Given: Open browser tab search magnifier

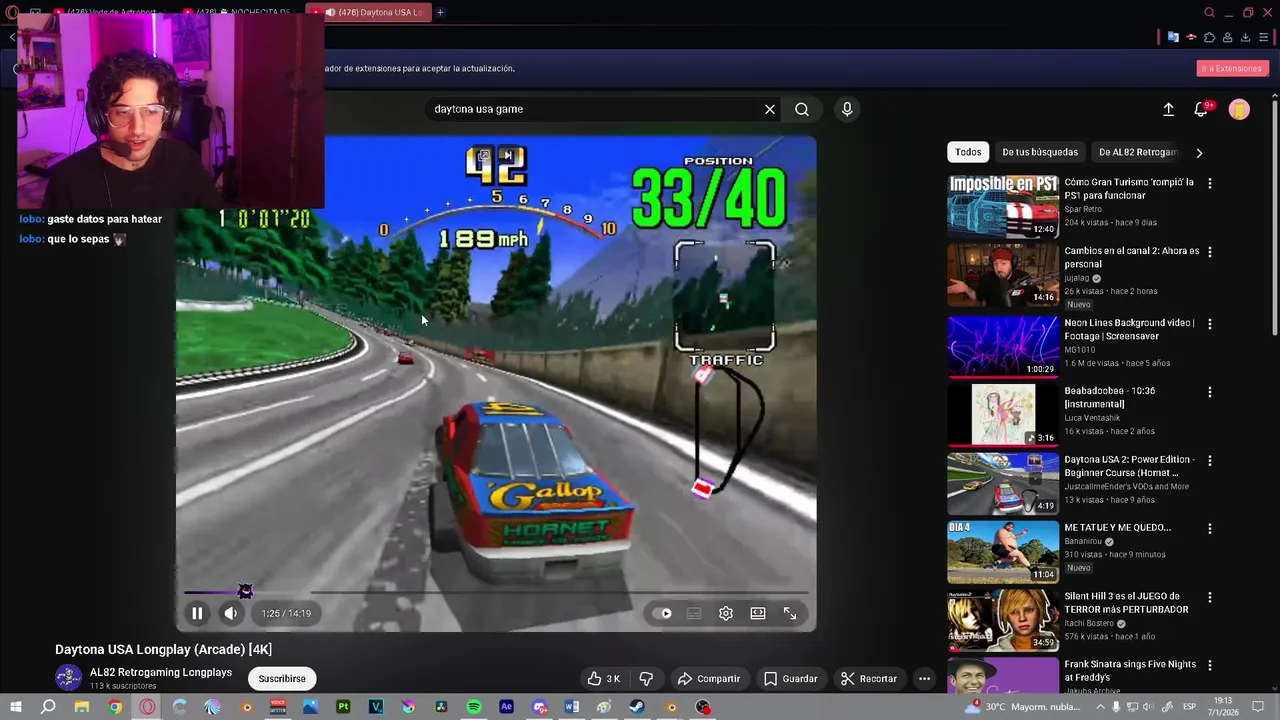Looking at the screenshot, I should click(x=1209, y=12).
